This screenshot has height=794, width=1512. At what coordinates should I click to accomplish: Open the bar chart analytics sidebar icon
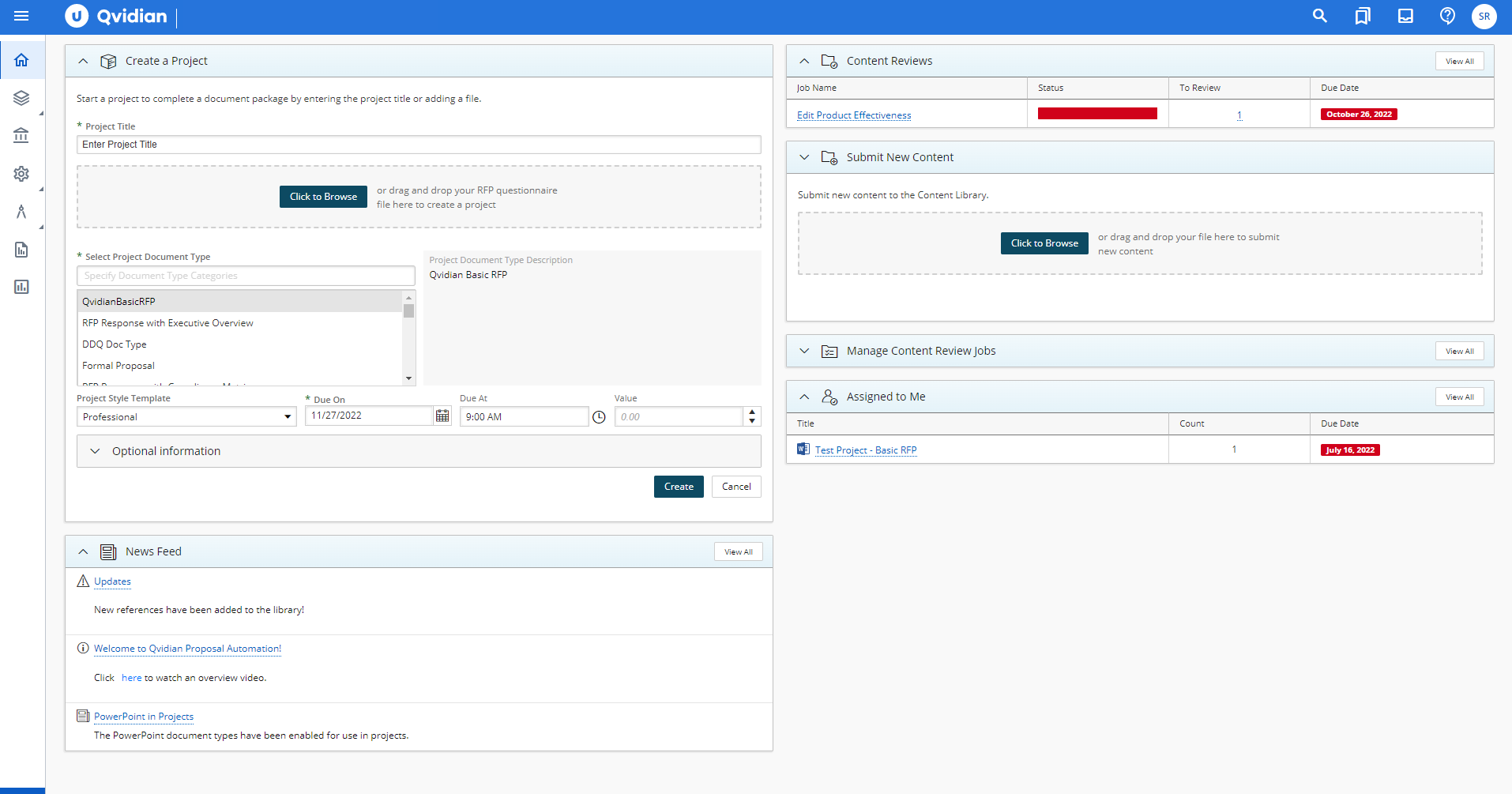pyautogui.click(x=21, y=287)
